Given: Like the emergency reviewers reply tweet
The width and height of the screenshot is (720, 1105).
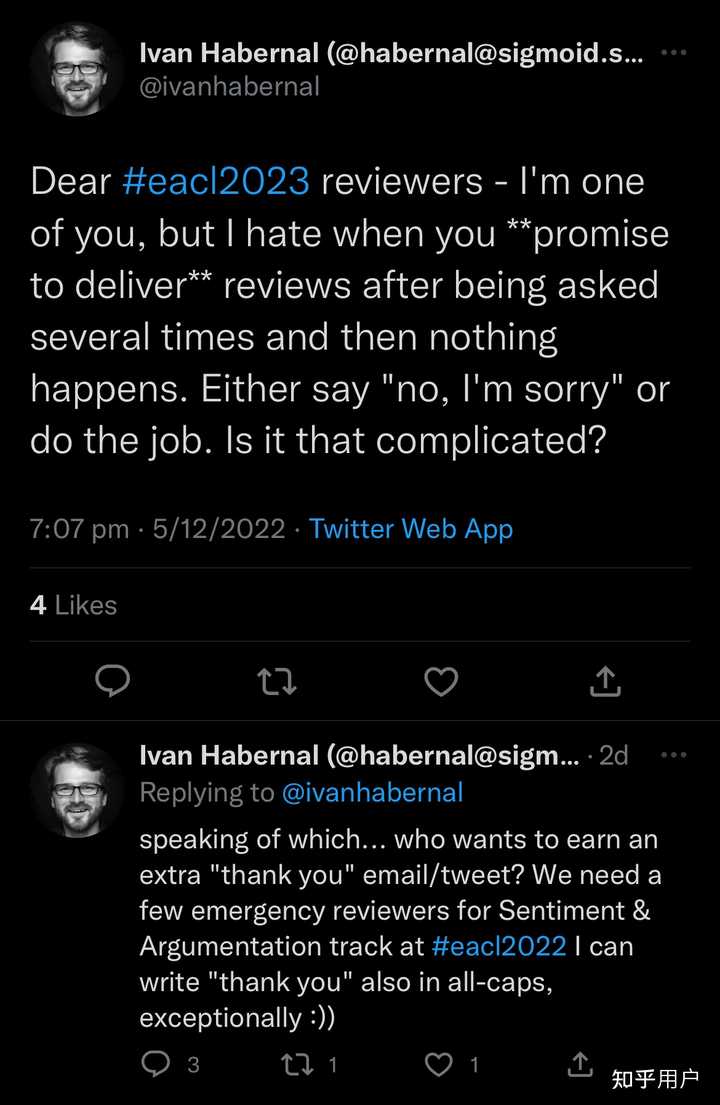Looking at the screenshot, I should tap(440, 1063).
